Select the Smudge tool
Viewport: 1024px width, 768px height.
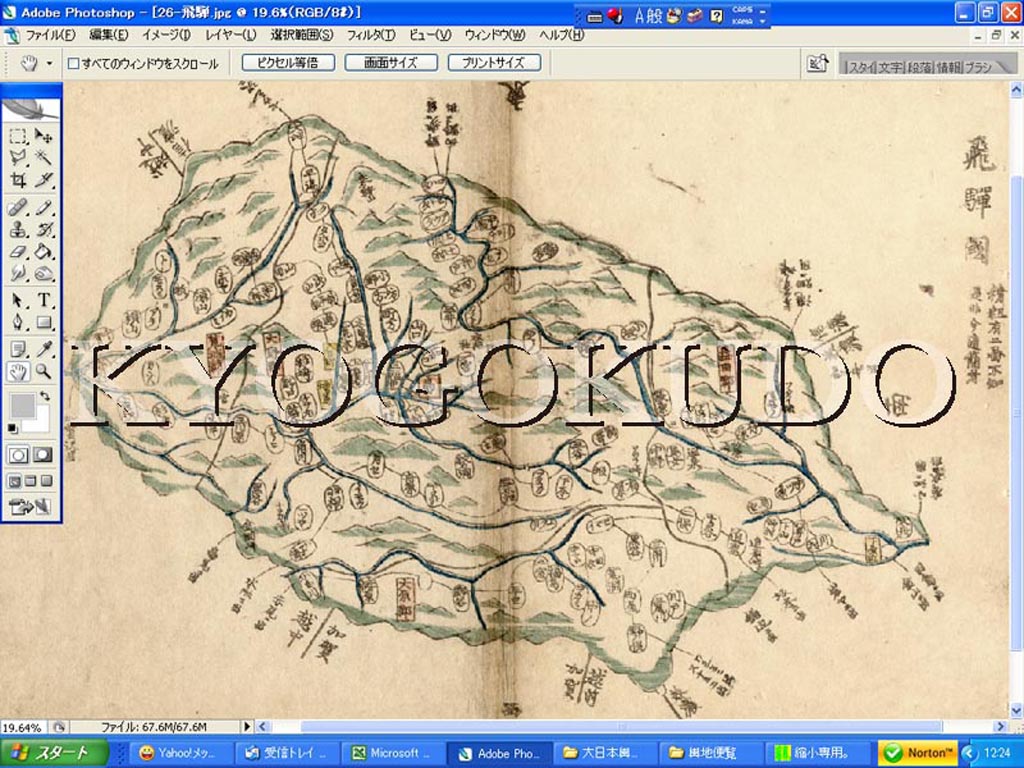tap(18, 272)
